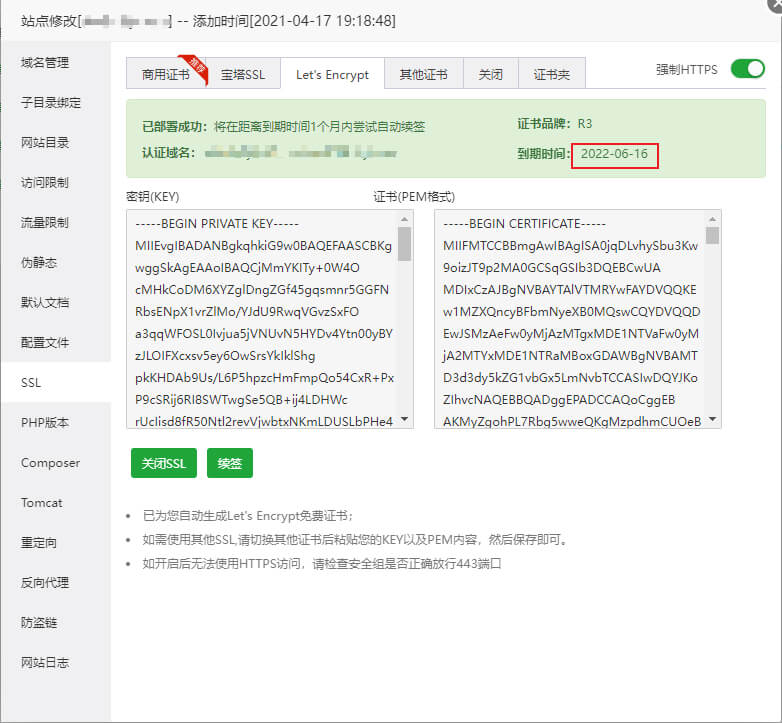Toggle the 强制HTTPS switch
The image size is (782, 723).
(747, 69)
